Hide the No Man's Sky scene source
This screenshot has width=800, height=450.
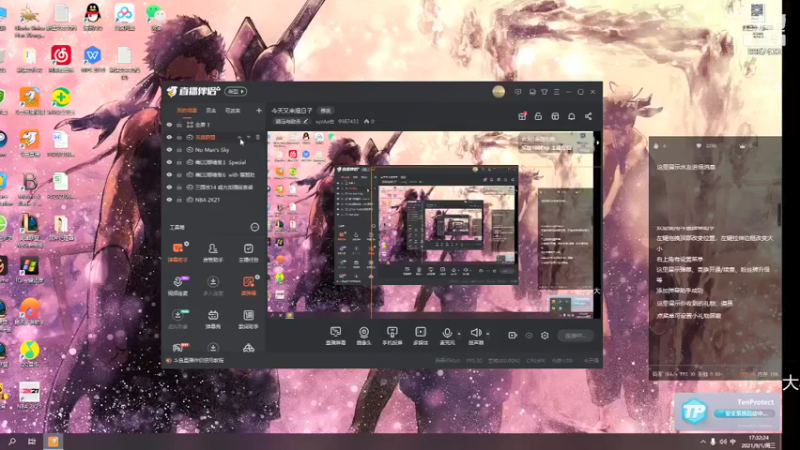point(169,150)
